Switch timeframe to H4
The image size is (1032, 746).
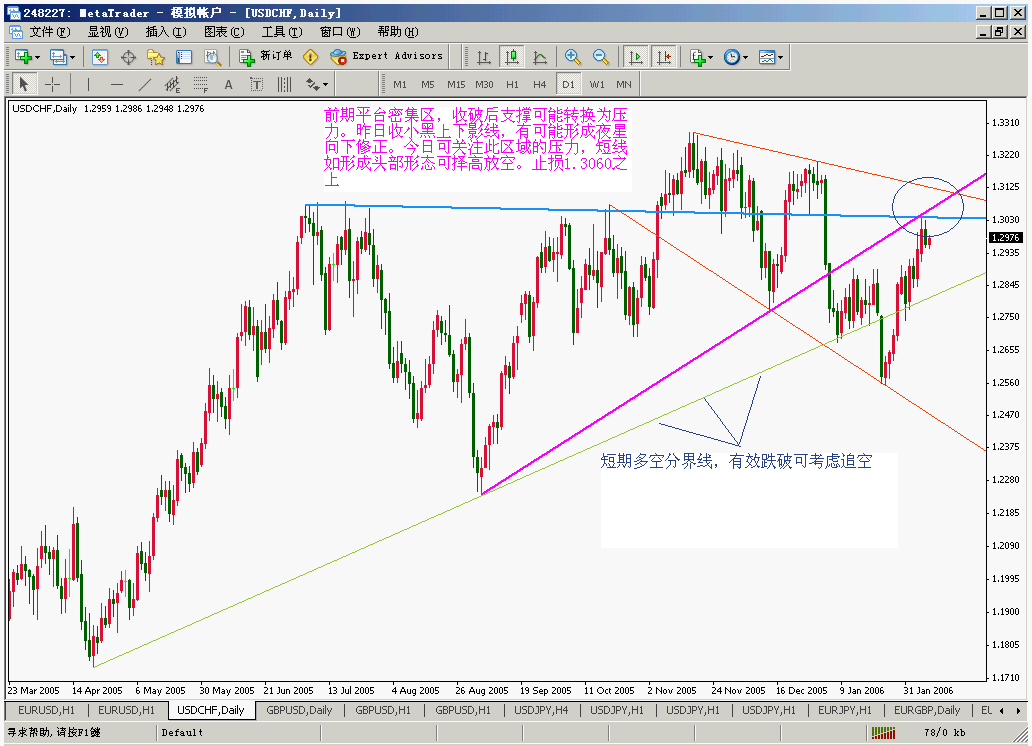point(540,84)
